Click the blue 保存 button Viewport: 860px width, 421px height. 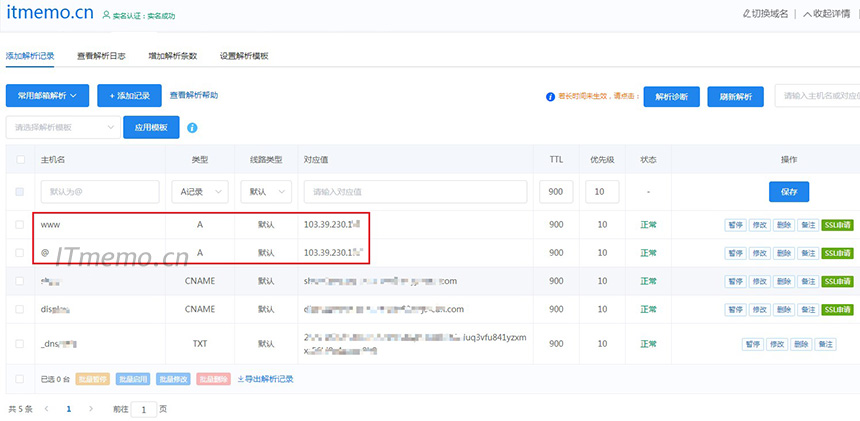[789, 192]
